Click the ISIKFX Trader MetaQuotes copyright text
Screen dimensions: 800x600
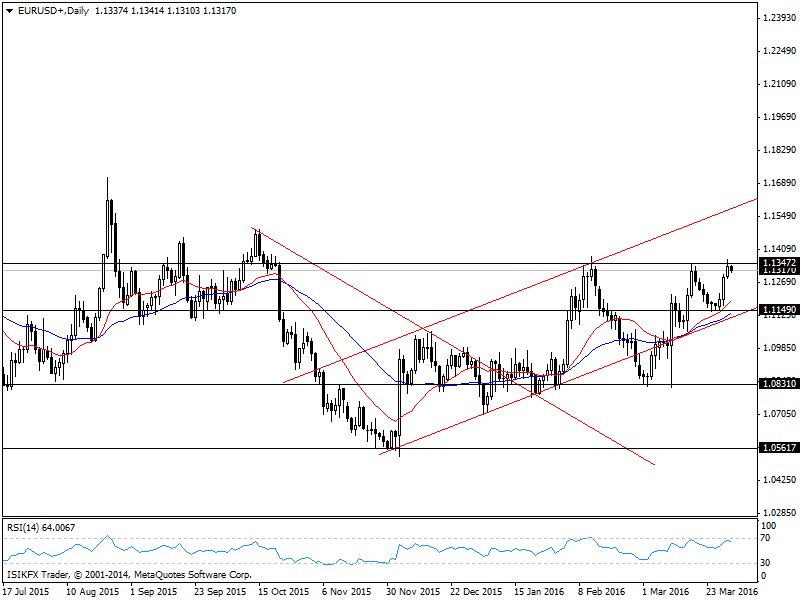tap(129, 575)
